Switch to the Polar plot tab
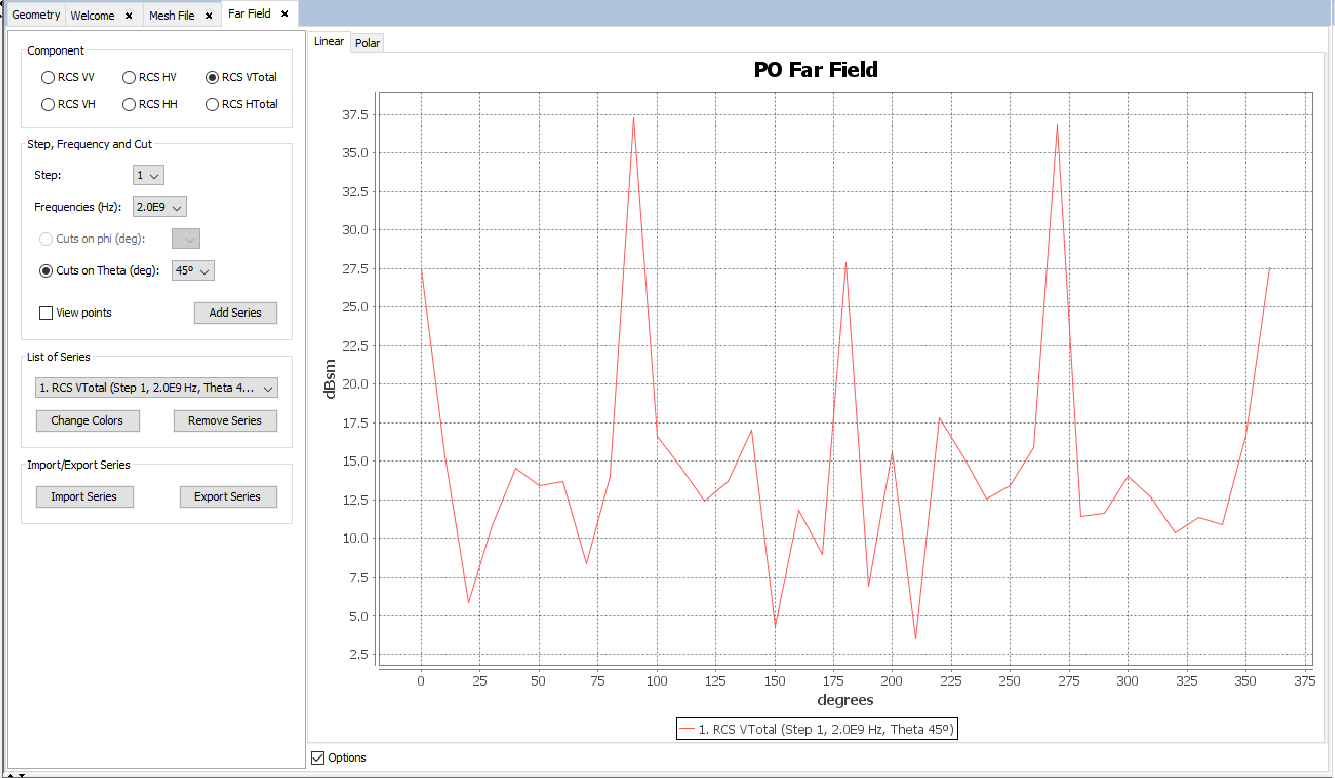The width and height of the screenshot is (1335, 778). pyautogui.click(x=367, y=43)
